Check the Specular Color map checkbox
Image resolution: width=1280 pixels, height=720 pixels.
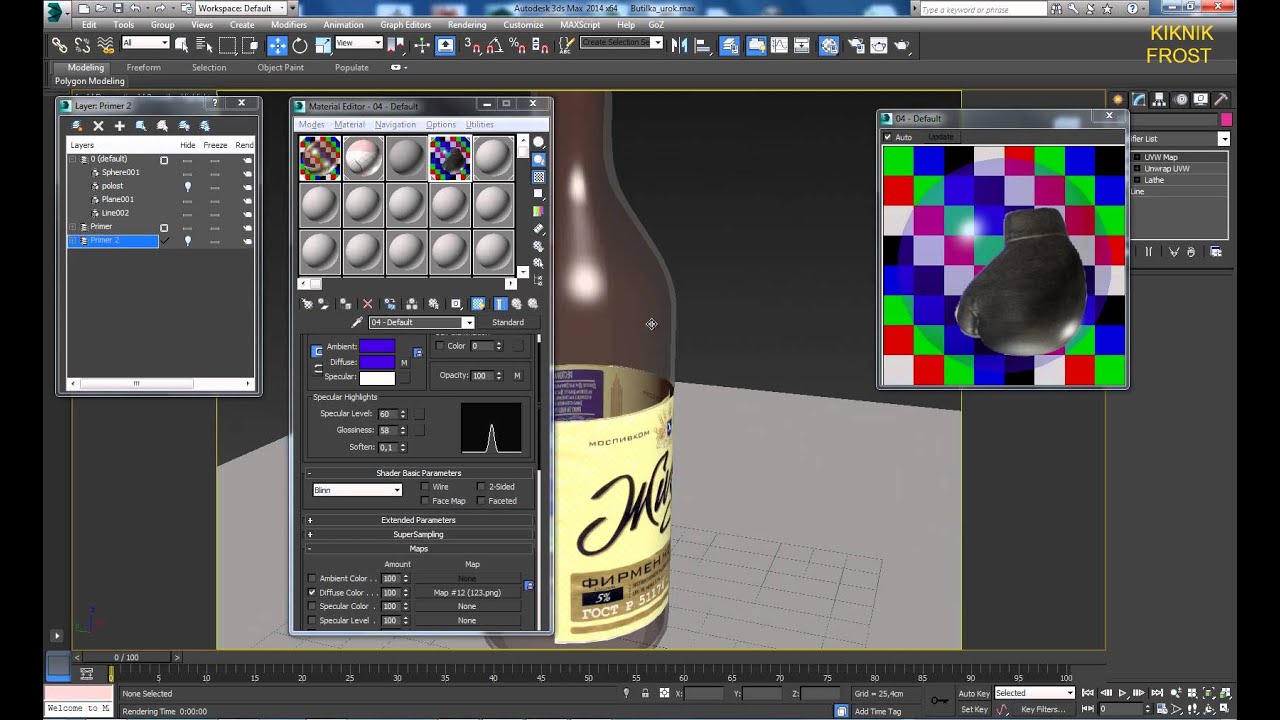click(x=312, y=606)
